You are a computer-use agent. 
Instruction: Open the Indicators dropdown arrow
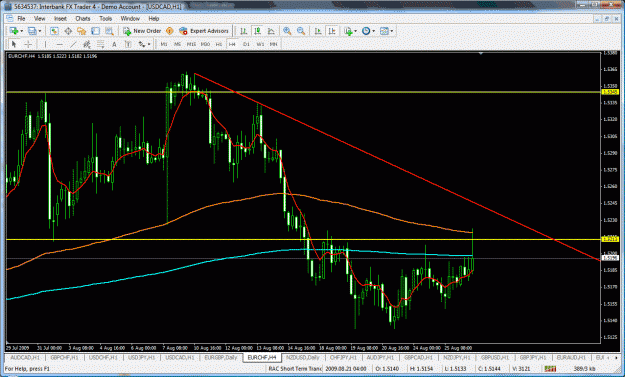tap(356, 31)
